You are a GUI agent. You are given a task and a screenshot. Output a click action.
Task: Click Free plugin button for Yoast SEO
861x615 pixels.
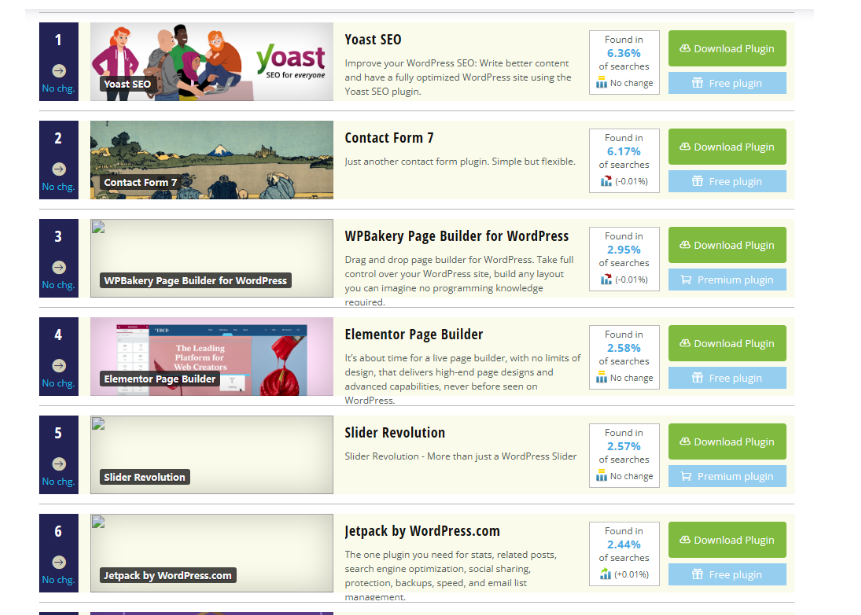727,83
